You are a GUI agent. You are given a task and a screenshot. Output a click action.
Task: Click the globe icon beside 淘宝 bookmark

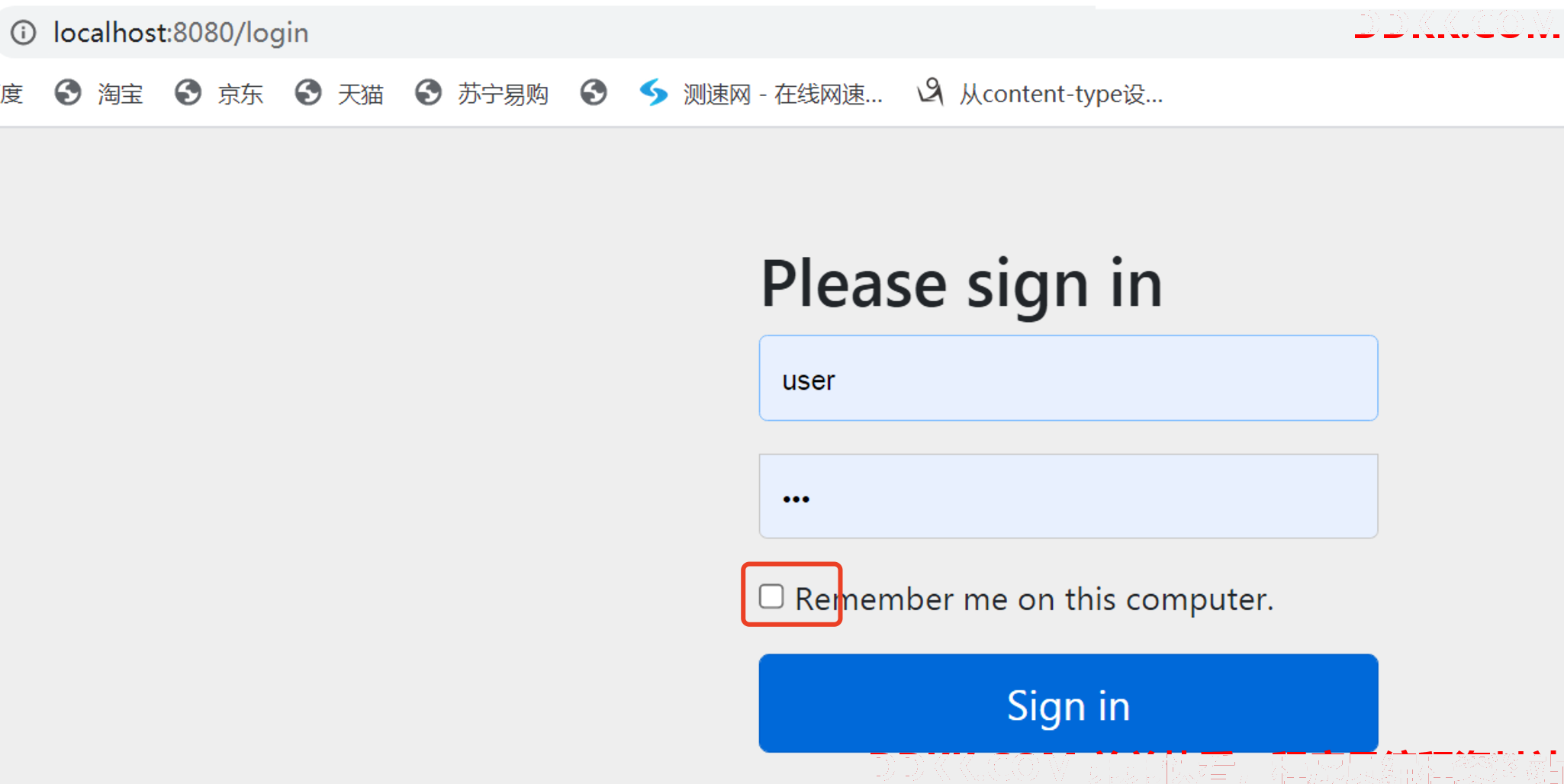[68, 93]
